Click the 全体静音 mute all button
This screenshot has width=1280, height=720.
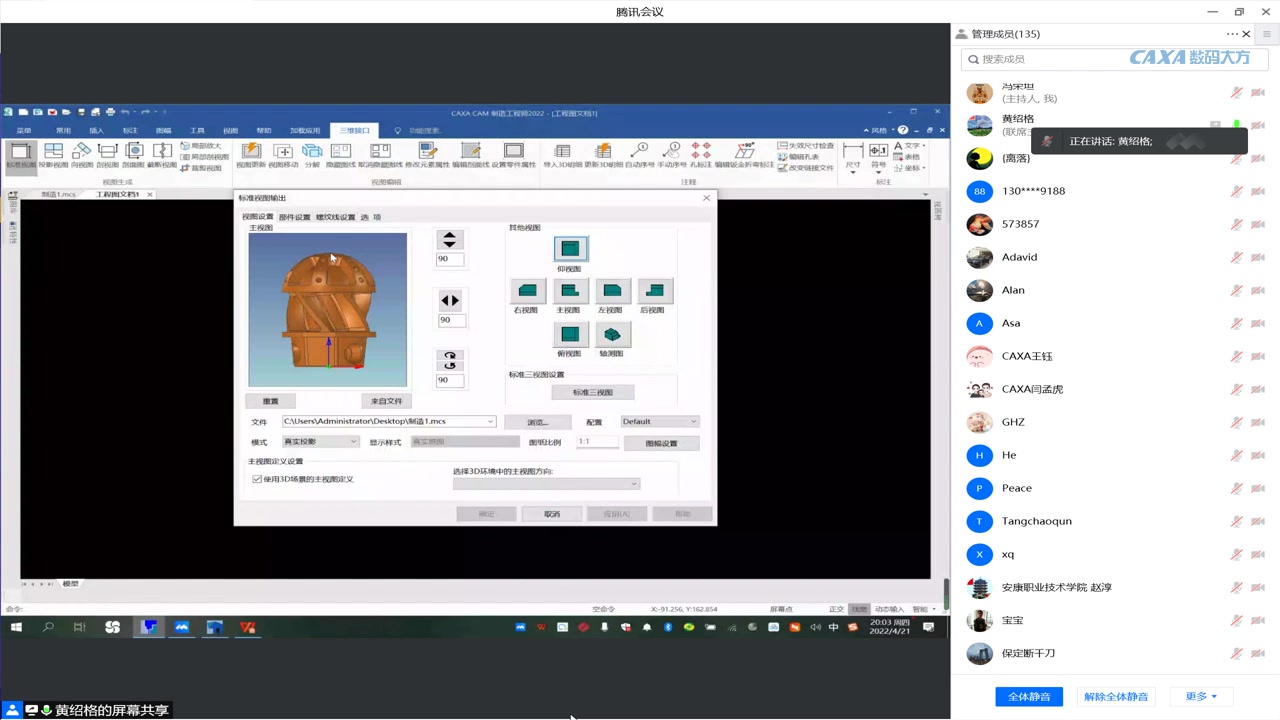click(x=1029, y=696)
